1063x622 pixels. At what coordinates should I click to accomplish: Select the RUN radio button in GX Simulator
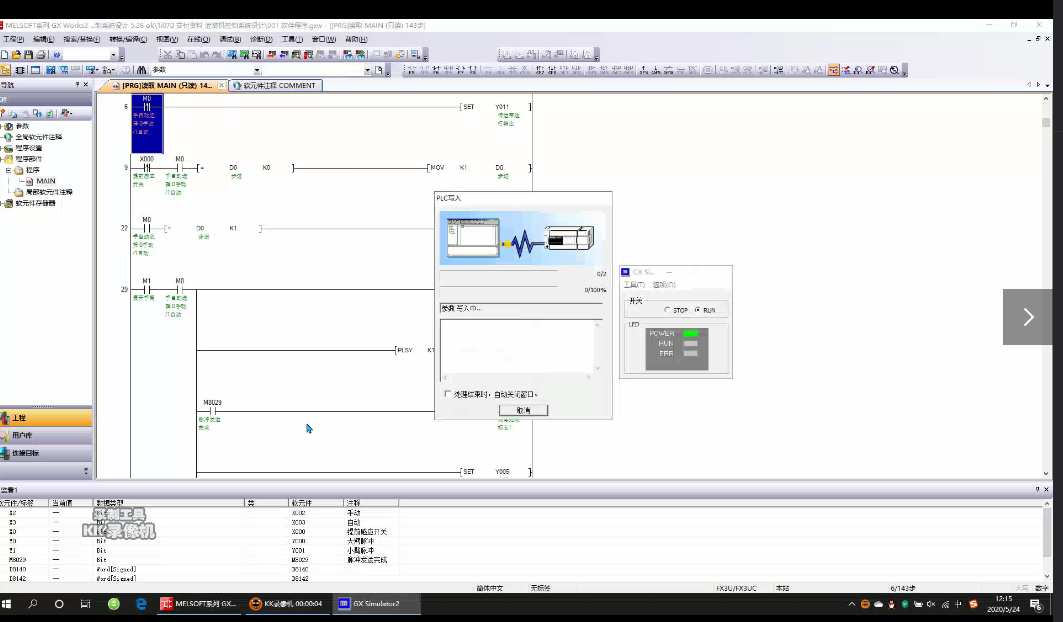click(x=698, y=310)
